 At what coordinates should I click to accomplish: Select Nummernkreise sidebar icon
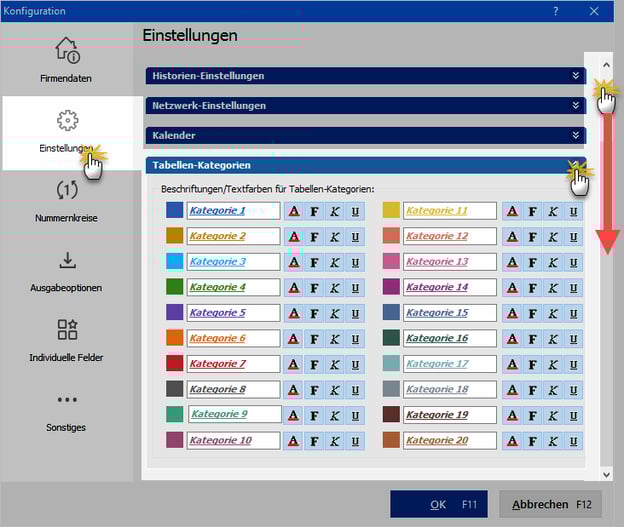(67, 198)
